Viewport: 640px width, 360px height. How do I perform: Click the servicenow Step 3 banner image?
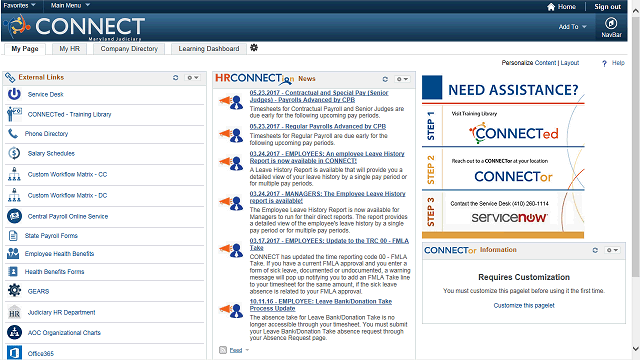(x=509, y=217)
